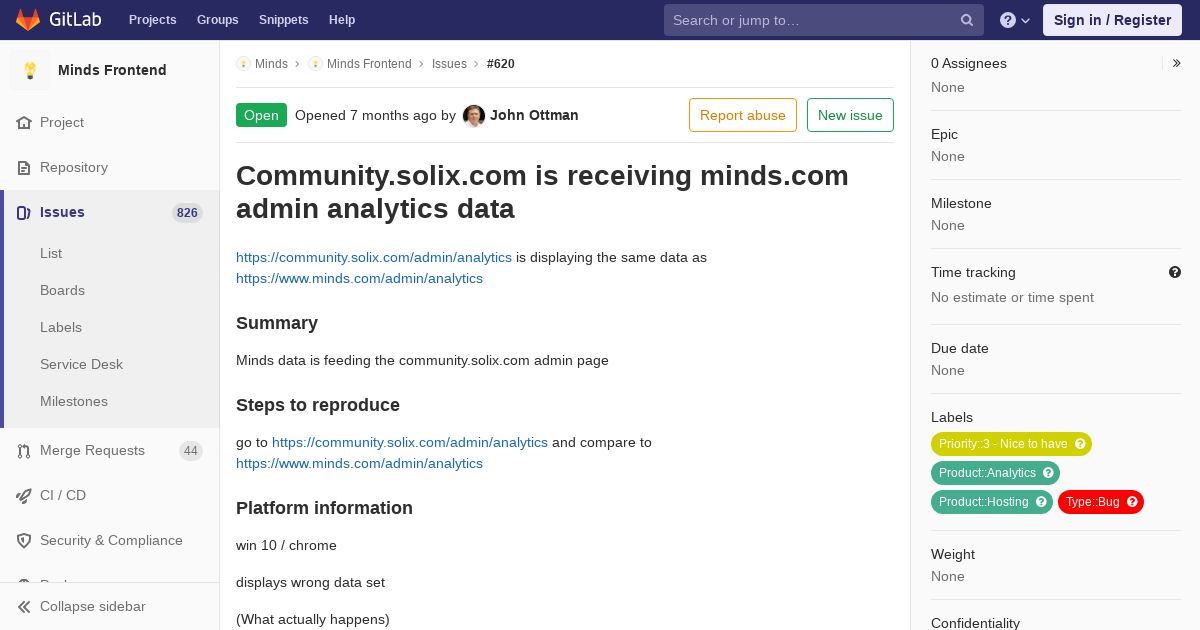The image size is (1200, 630).
Task: Click the Minds Frontend project title
Action: click(x=112, y=70)
